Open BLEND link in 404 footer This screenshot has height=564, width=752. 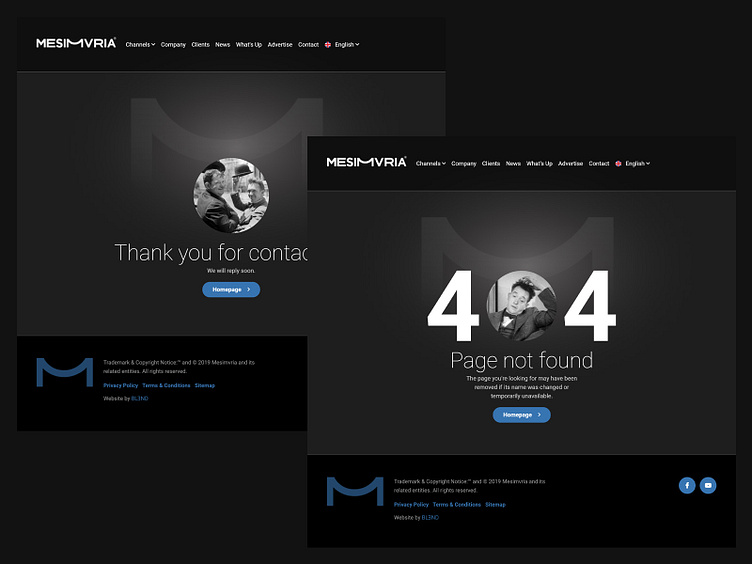click(430, 517)
